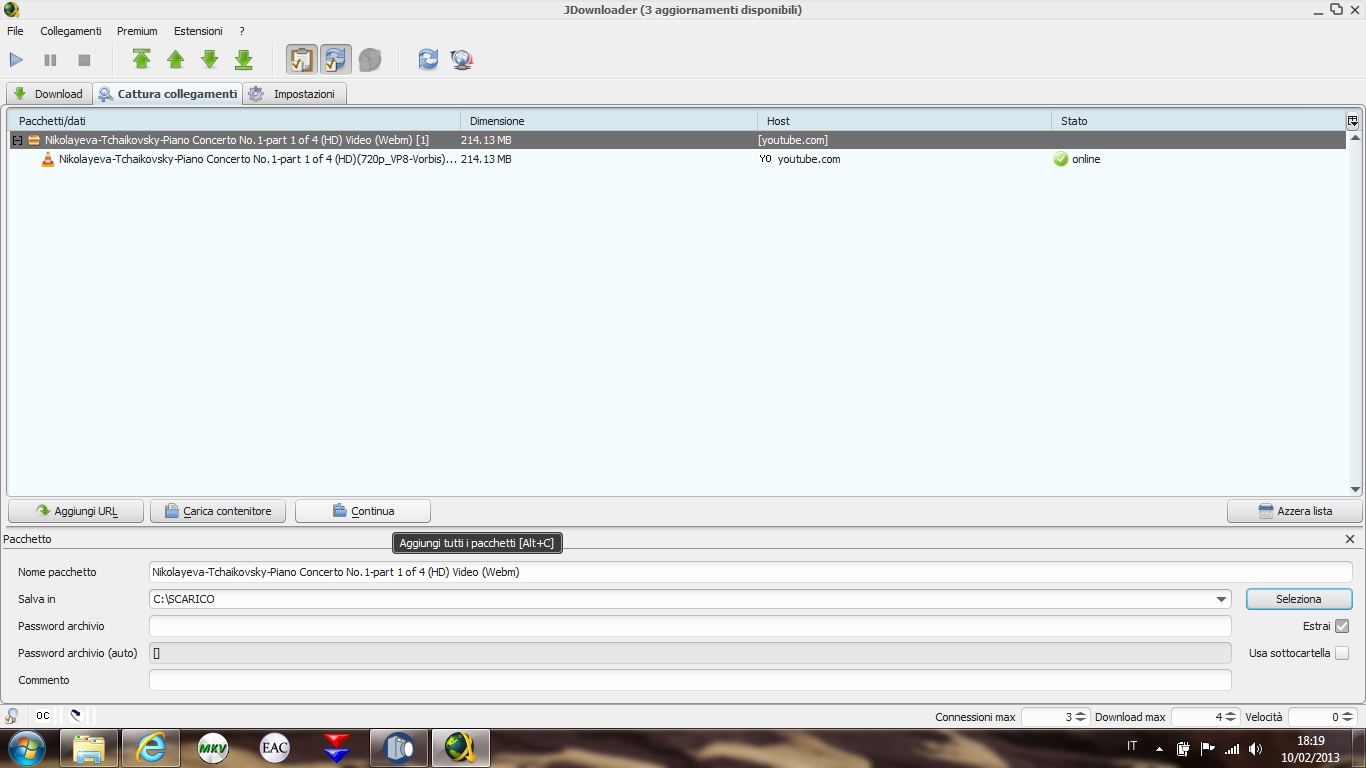The image size is (1366, 768).
Task: Sort by Stato column header
Action: (1198, 121)
